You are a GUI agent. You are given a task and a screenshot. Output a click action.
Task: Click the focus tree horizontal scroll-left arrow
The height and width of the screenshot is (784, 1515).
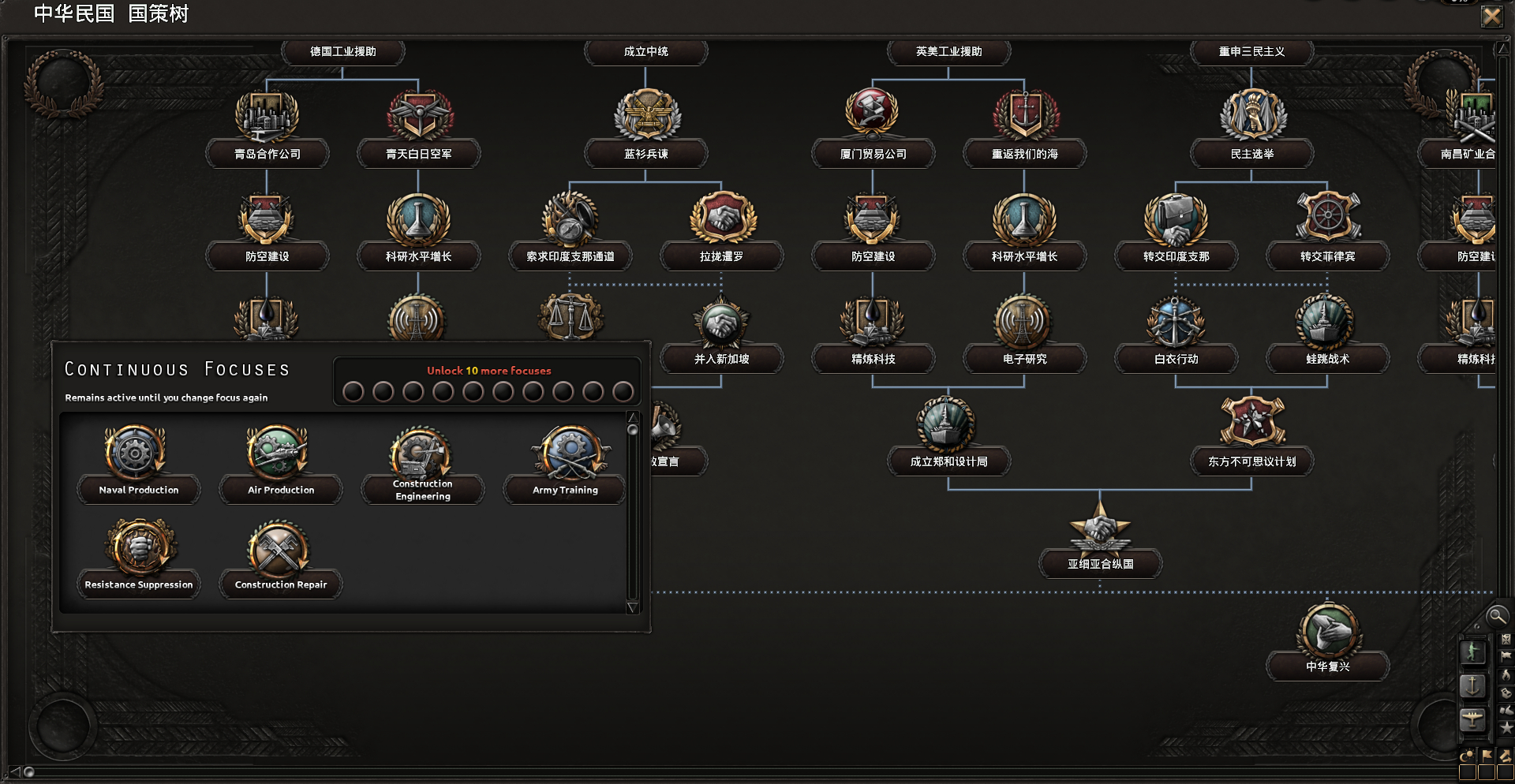(x=14, y=771)
